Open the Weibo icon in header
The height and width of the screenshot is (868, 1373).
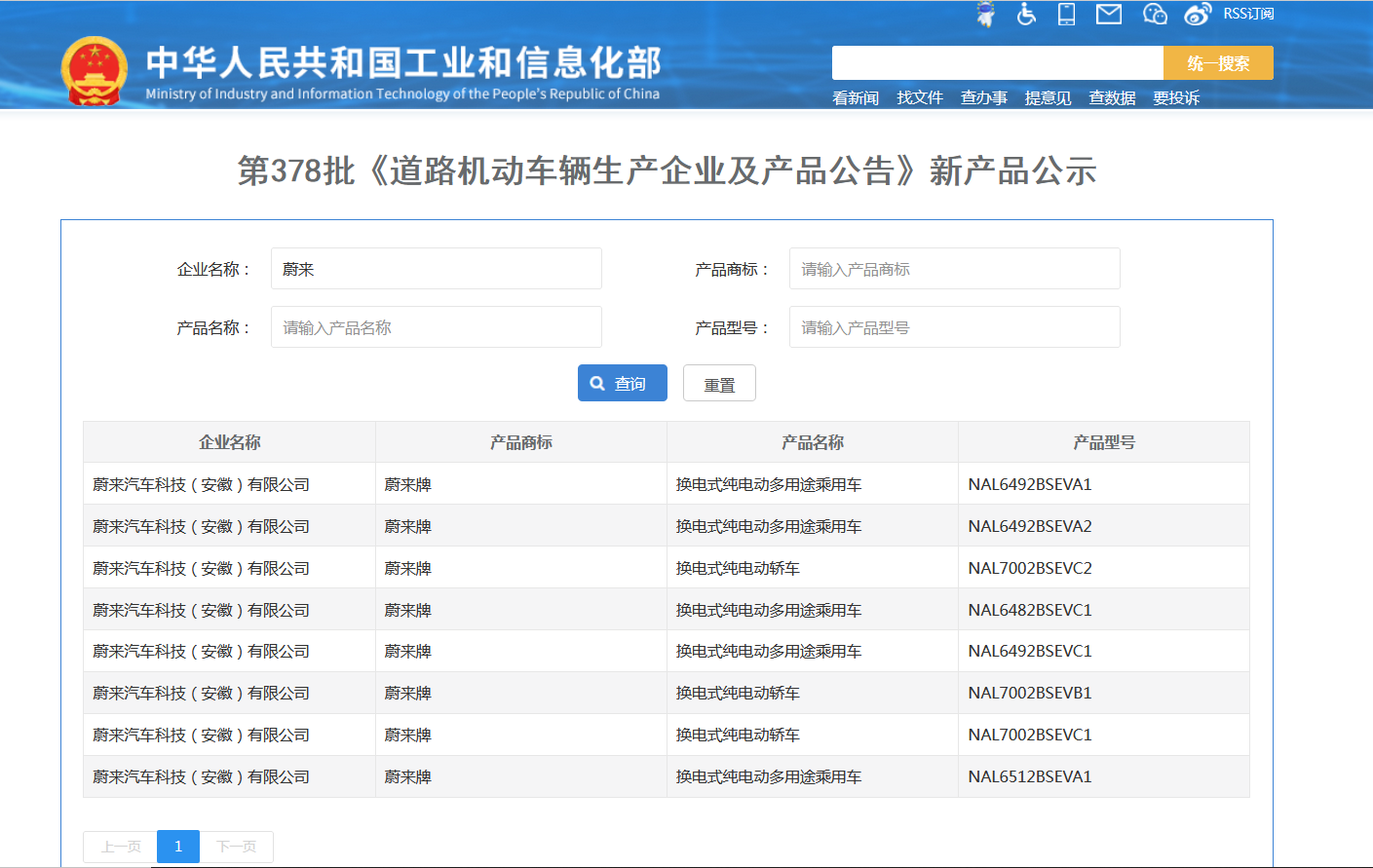pyautogui.click(x=1198, y=14)
